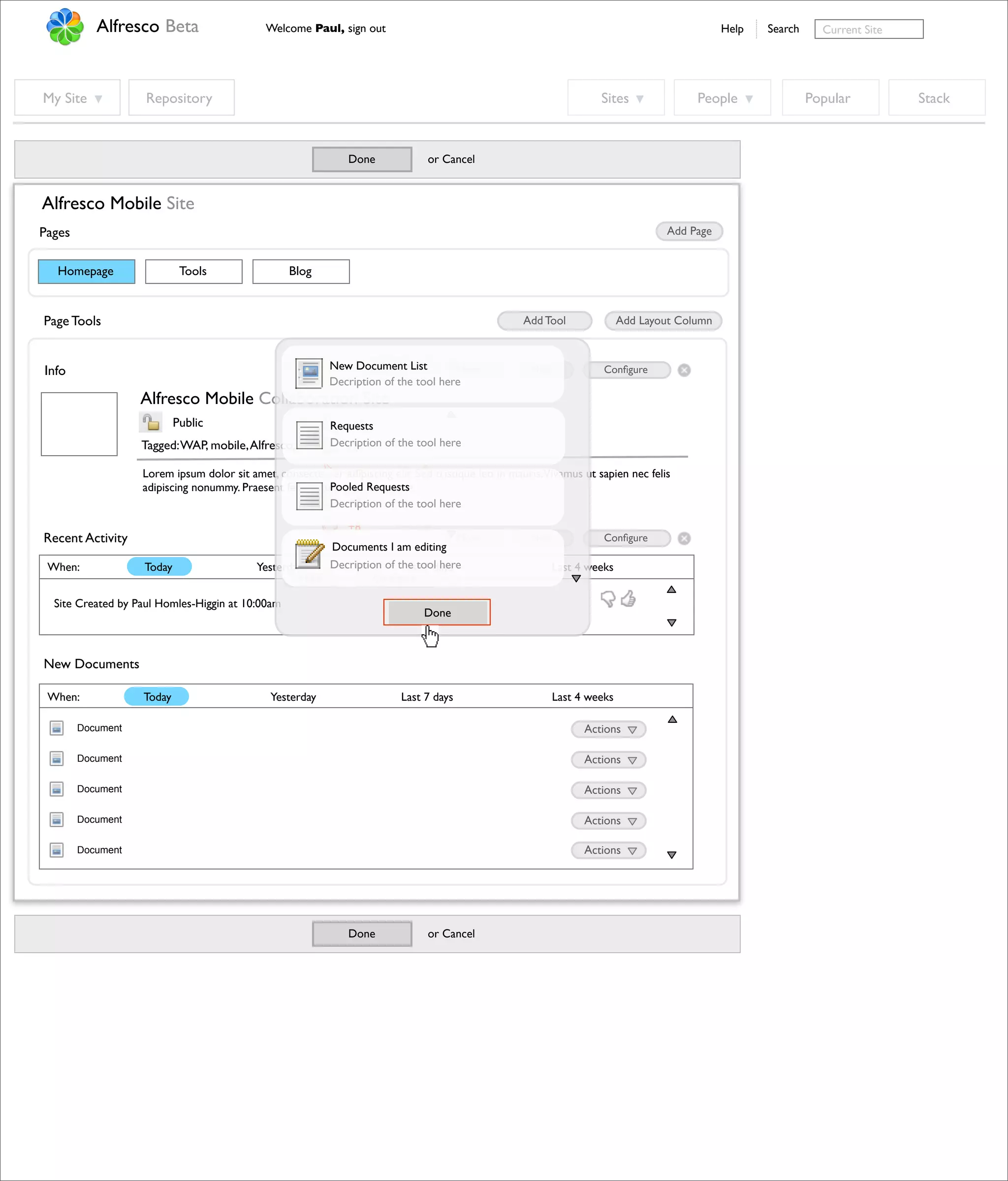The width and height of the screenshot is (1008, 1181).
Task: Click the "Requests" tool title
Action: (x=351, y=426)
